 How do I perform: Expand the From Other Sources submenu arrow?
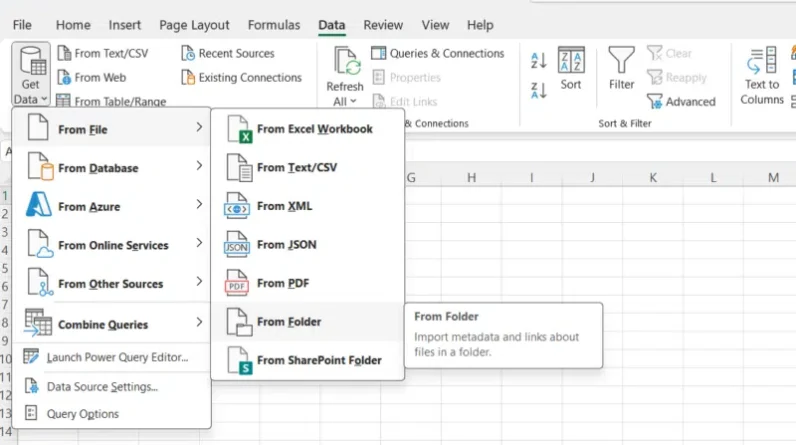coord(199,281)
